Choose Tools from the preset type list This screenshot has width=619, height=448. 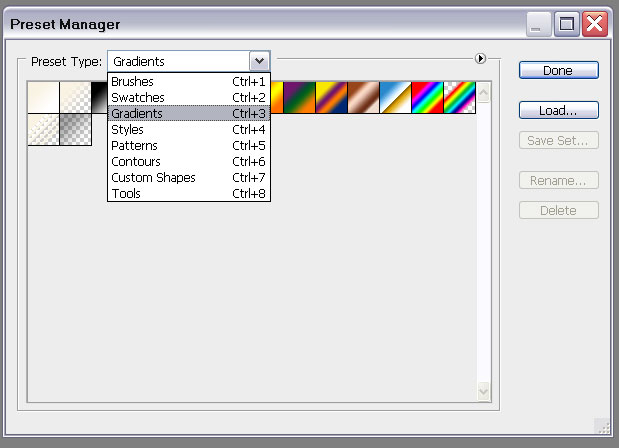pyautogui.click(x=189, y=193)
